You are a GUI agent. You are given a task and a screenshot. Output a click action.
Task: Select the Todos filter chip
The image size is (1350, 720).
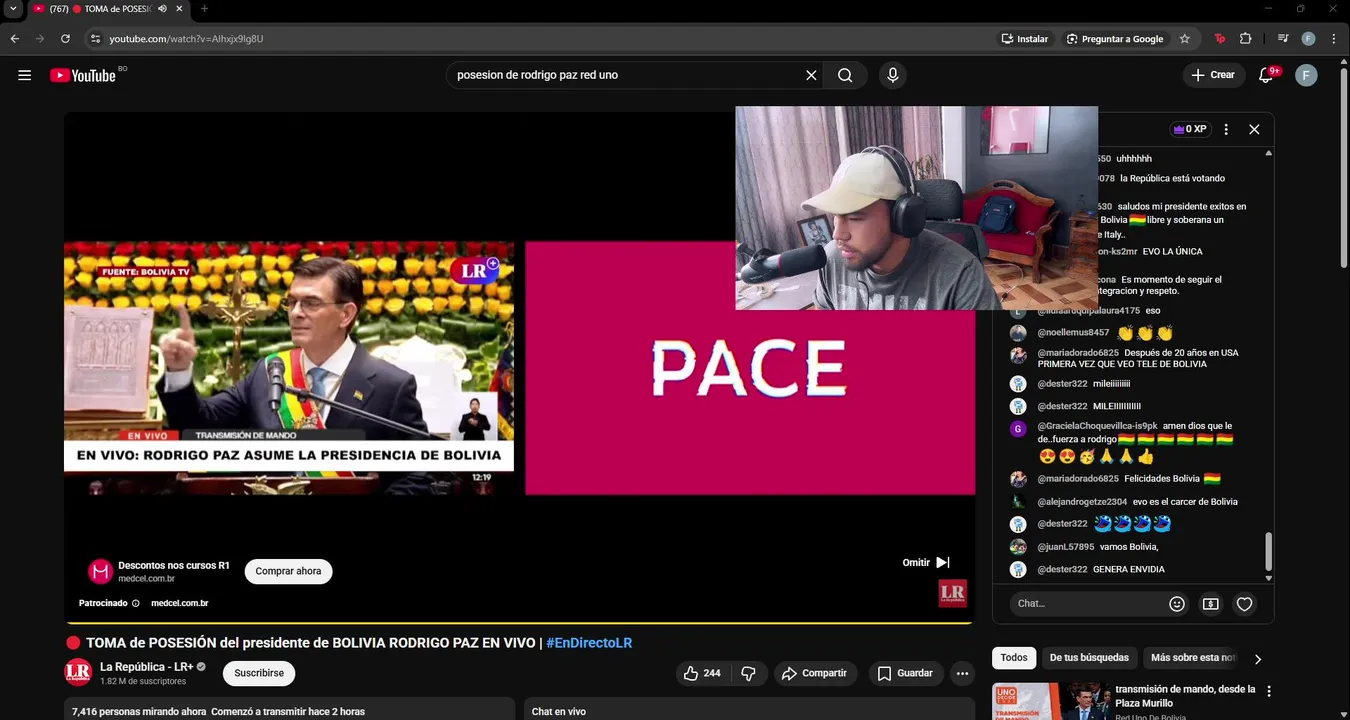(x=1014, y=657)
